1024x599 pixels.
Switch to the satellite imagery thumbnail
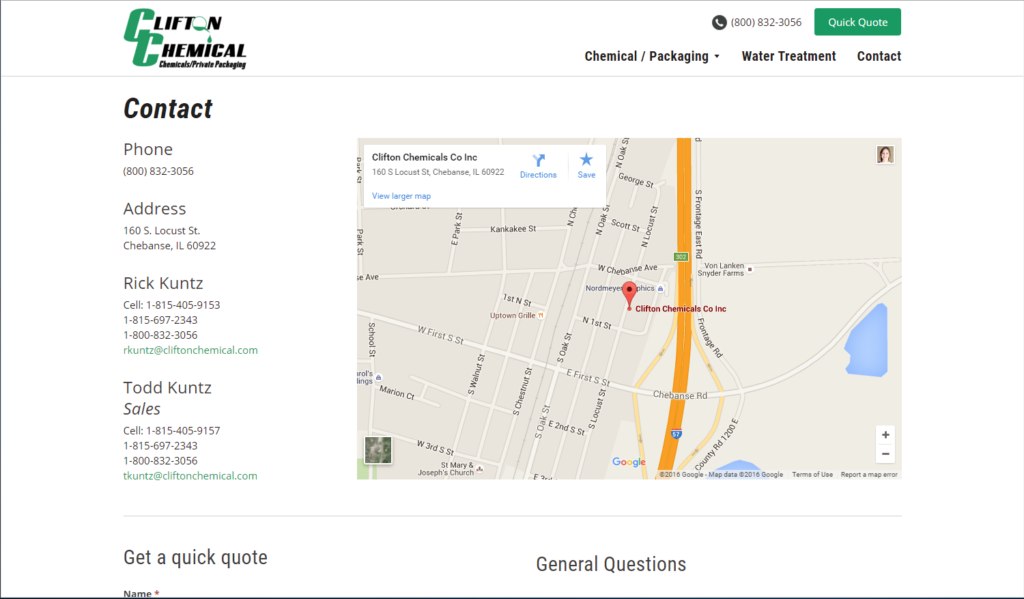(377, 450)
